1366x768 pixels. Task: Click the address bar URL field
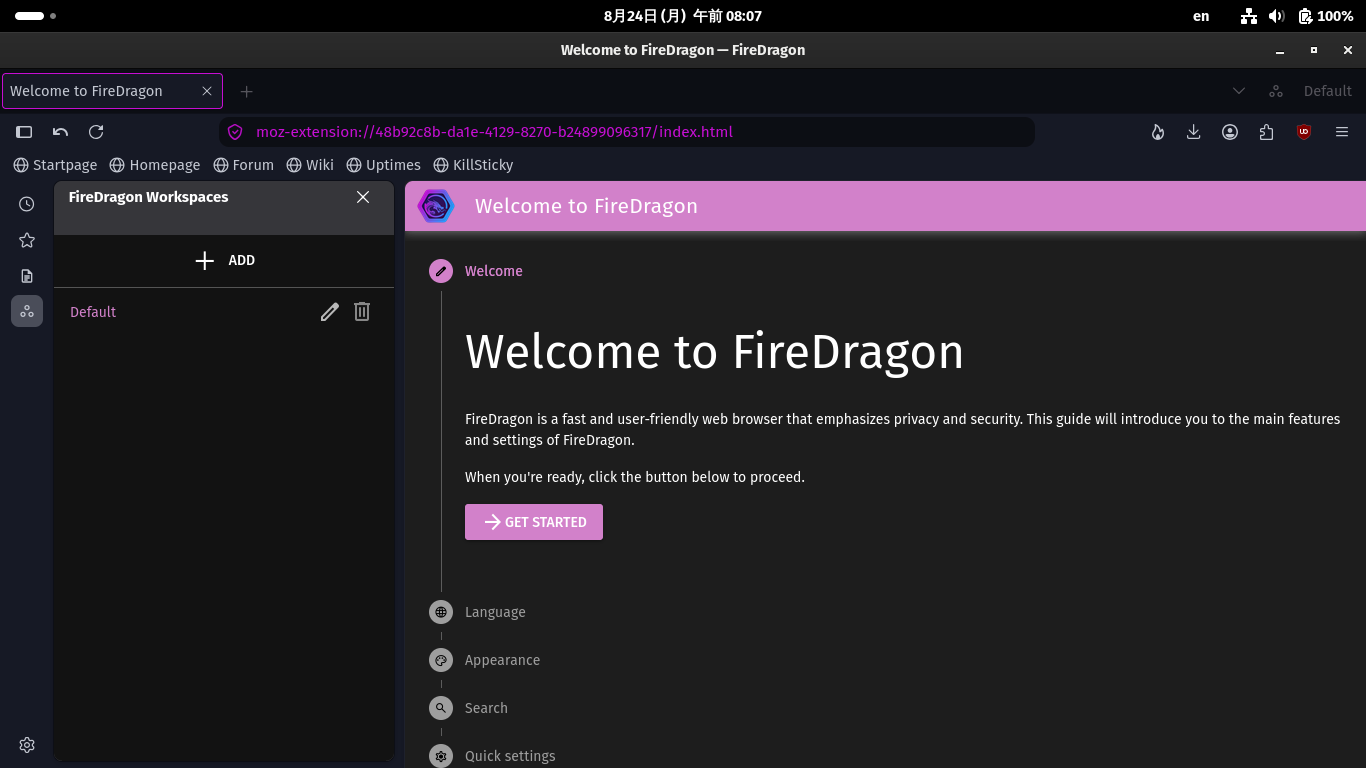coord(627,132)
